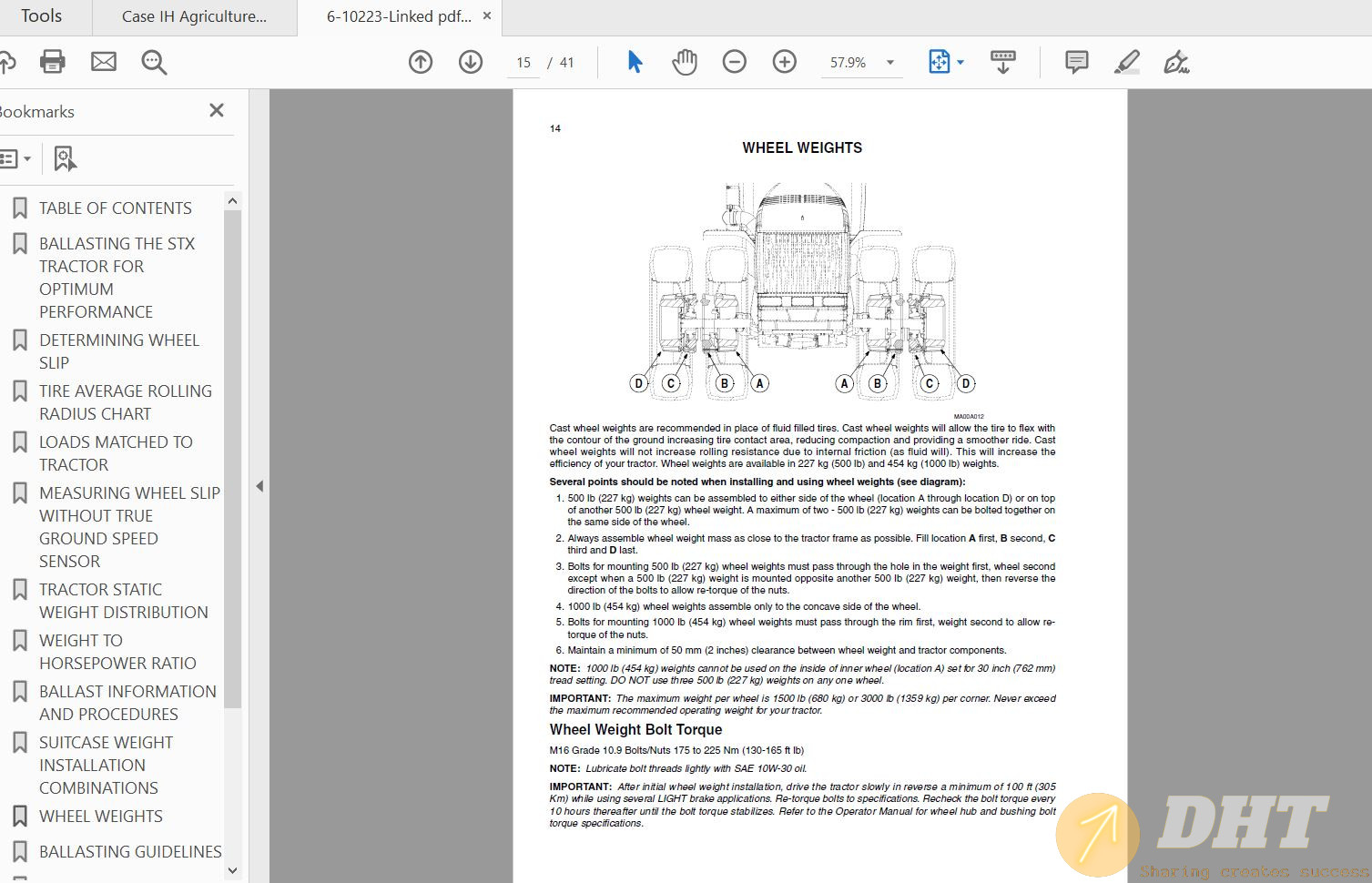Click the fit page view icon
This screenshot has height=883, width=1372.
click(x=939, y=62)
